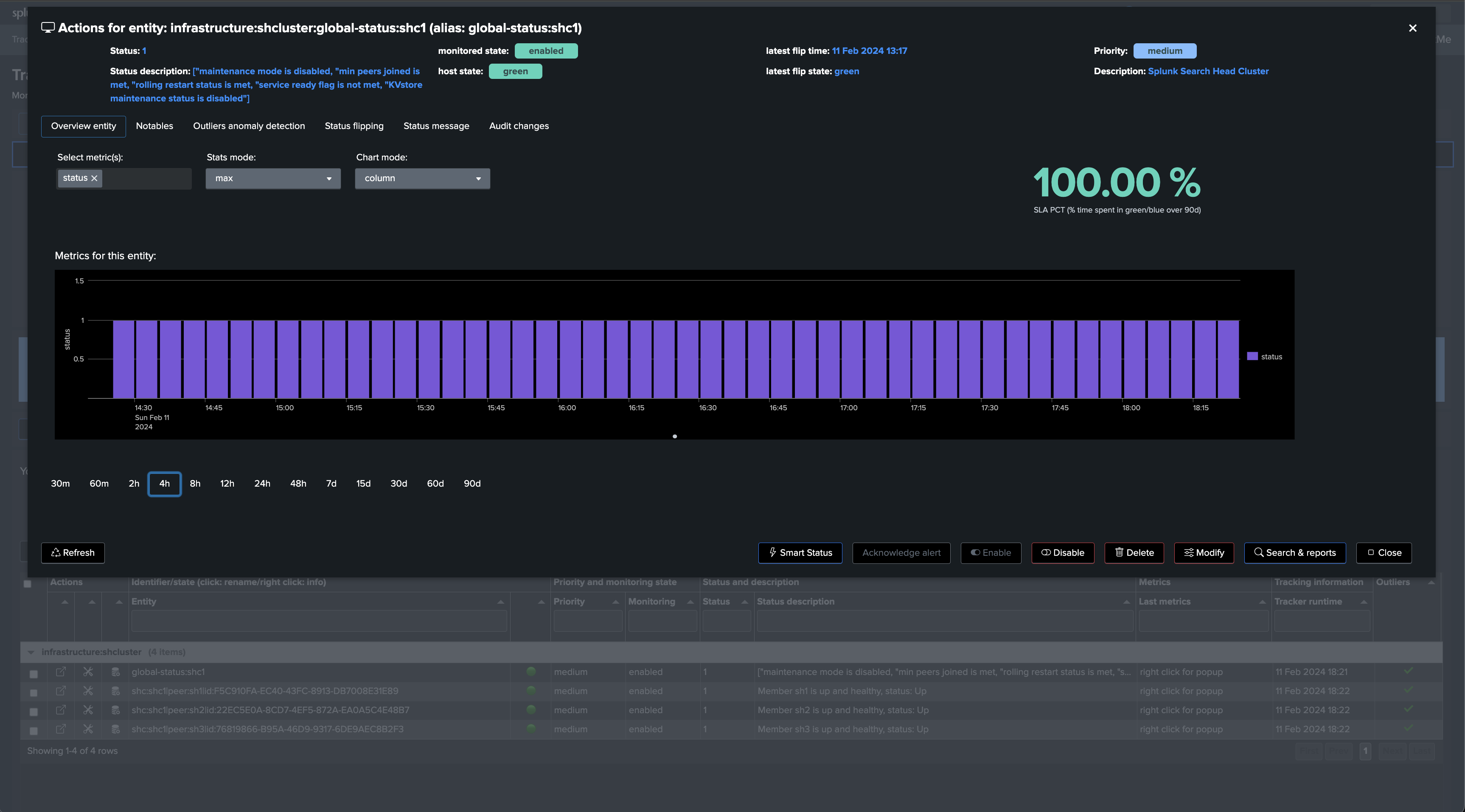Click the Select metric(s) input box
Image resolution: width=1465 pixels, height=812 pixels.
[147, 179]
